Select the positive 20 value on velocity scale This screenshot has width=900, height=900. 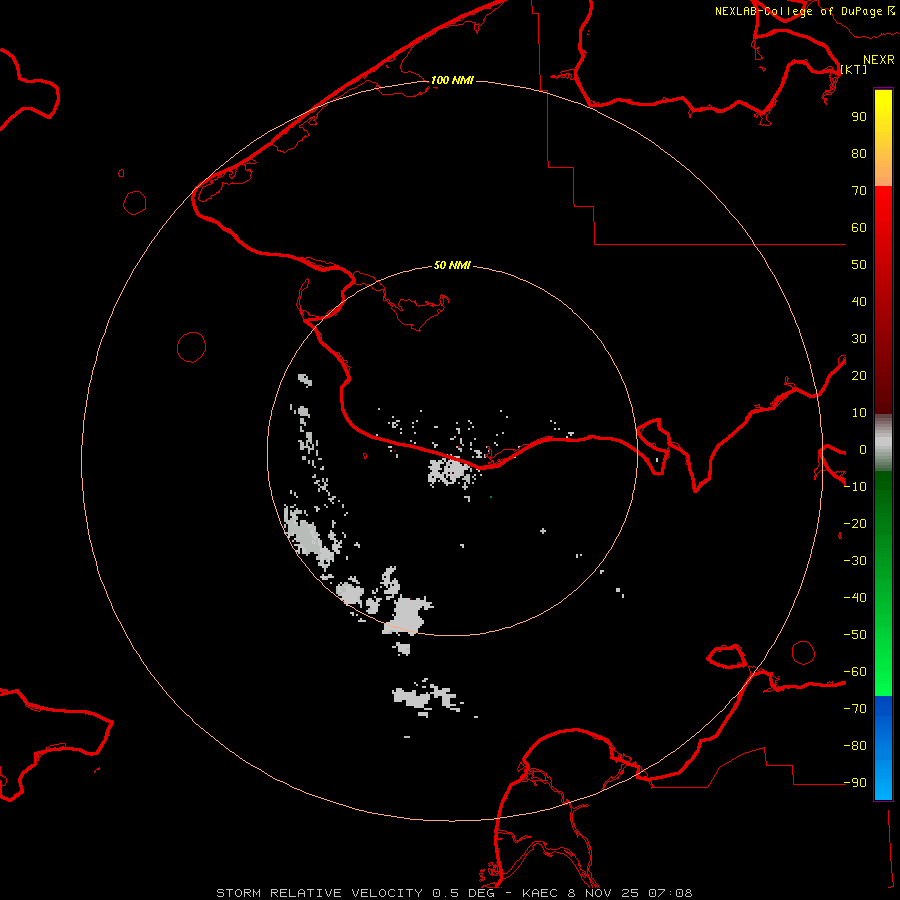(x=859, y=375)
